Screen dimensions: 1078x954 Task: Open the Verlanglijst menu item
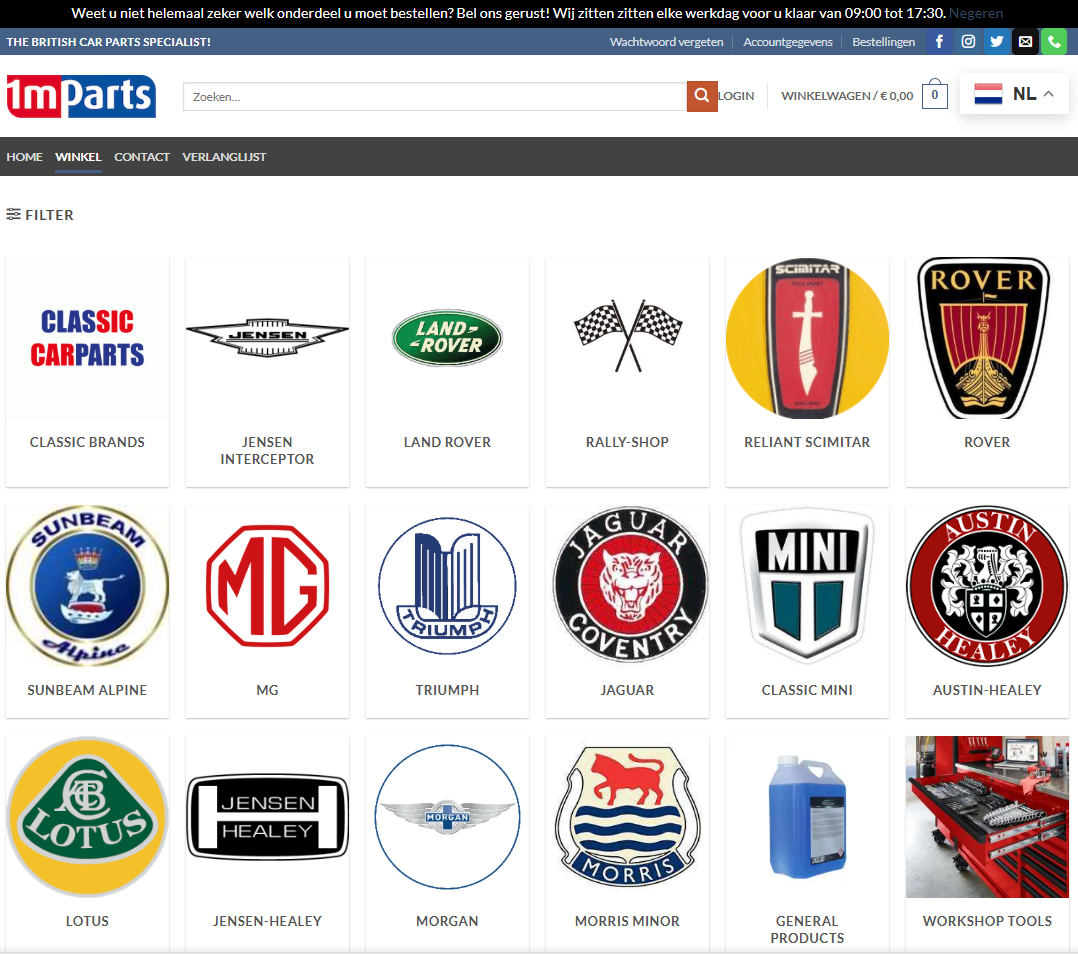[224, 157]
